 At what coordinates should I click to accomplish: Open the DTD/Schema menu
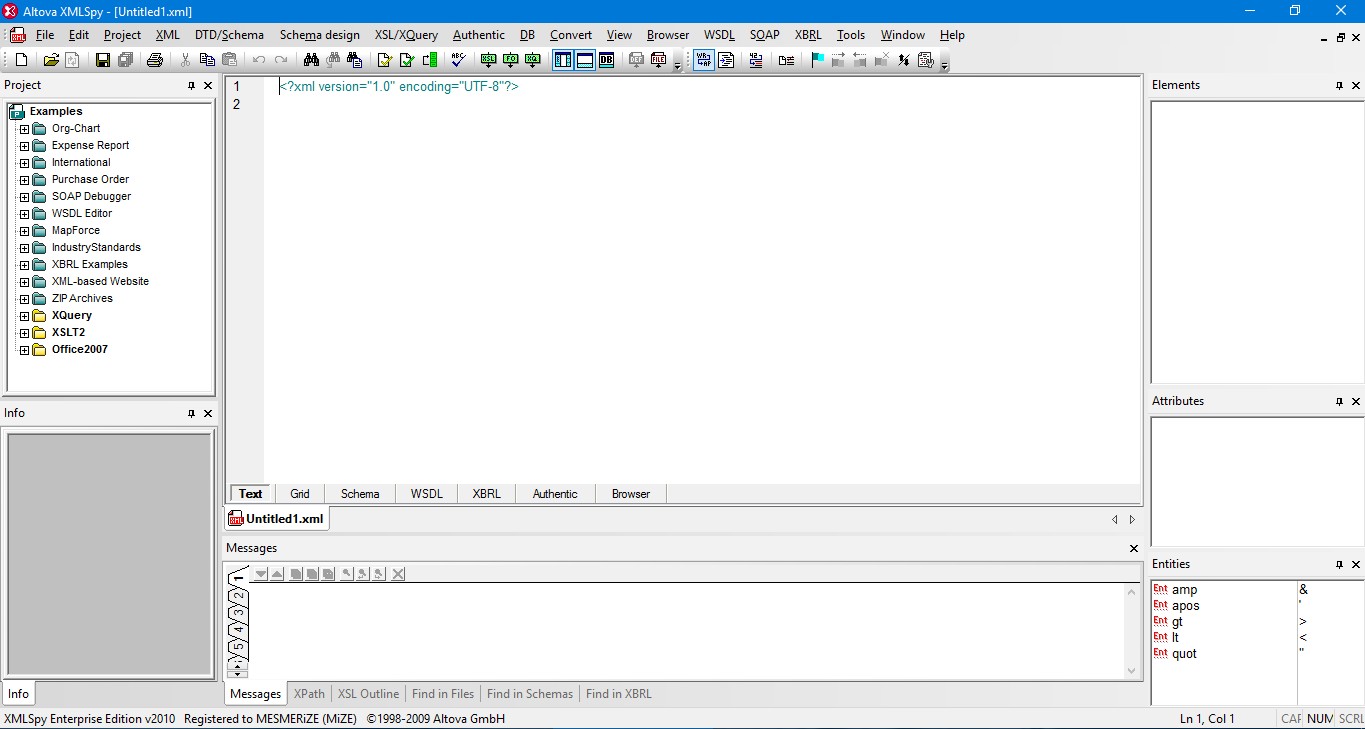point(229,35)
